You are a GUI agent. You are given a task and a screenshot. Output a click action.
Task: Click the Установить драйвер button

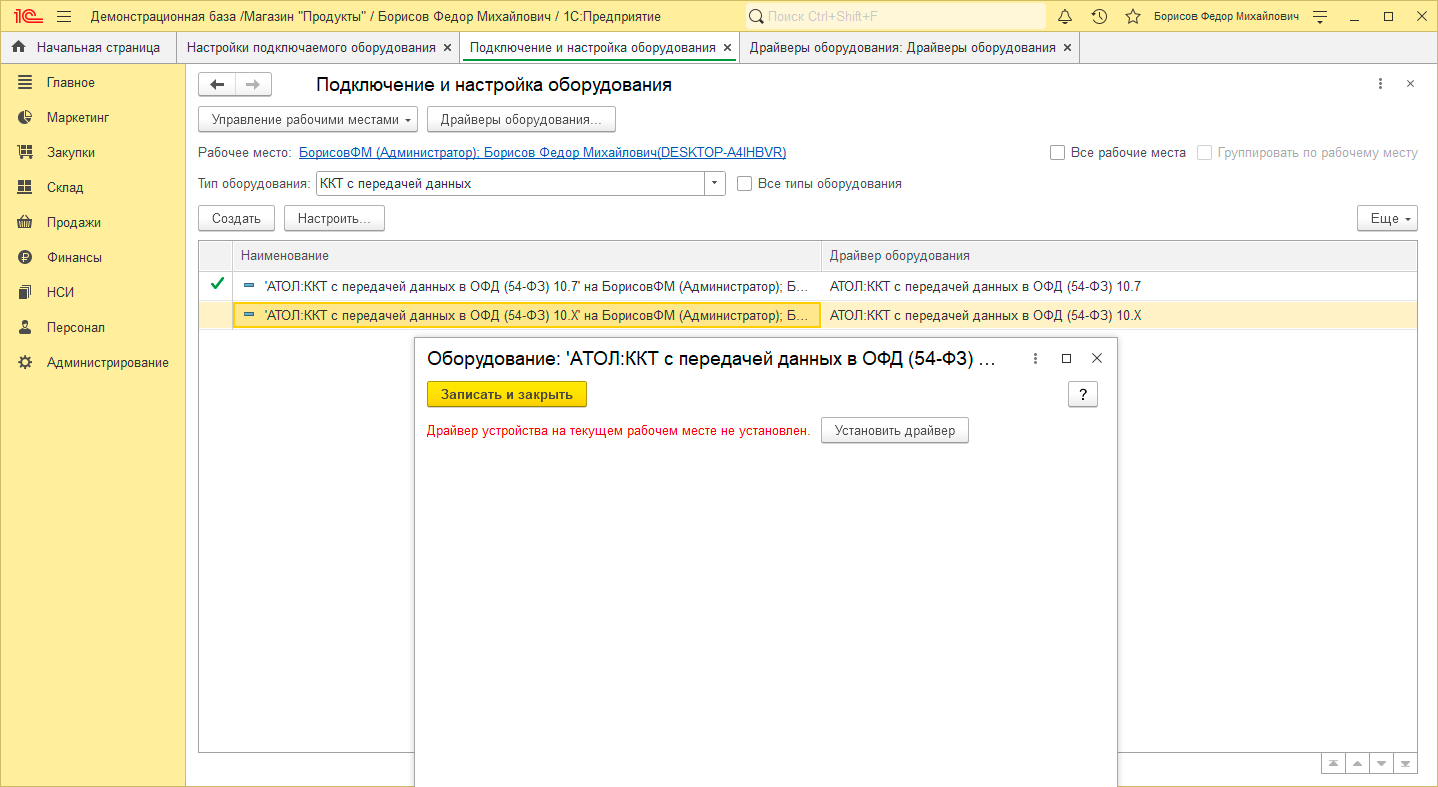coord(895,431)
